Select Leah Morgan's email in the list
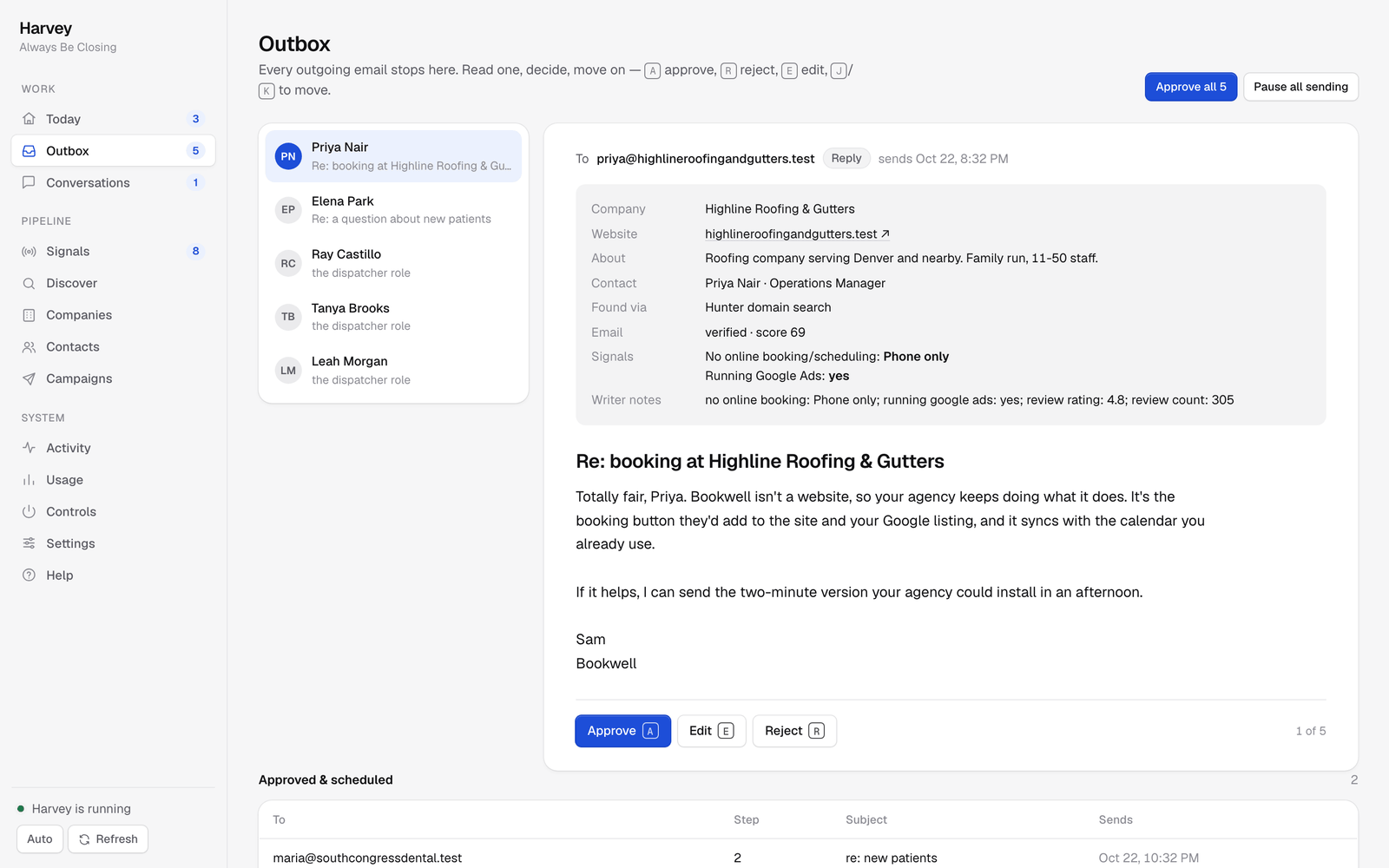1389x868 pixels. coord(393,371)
